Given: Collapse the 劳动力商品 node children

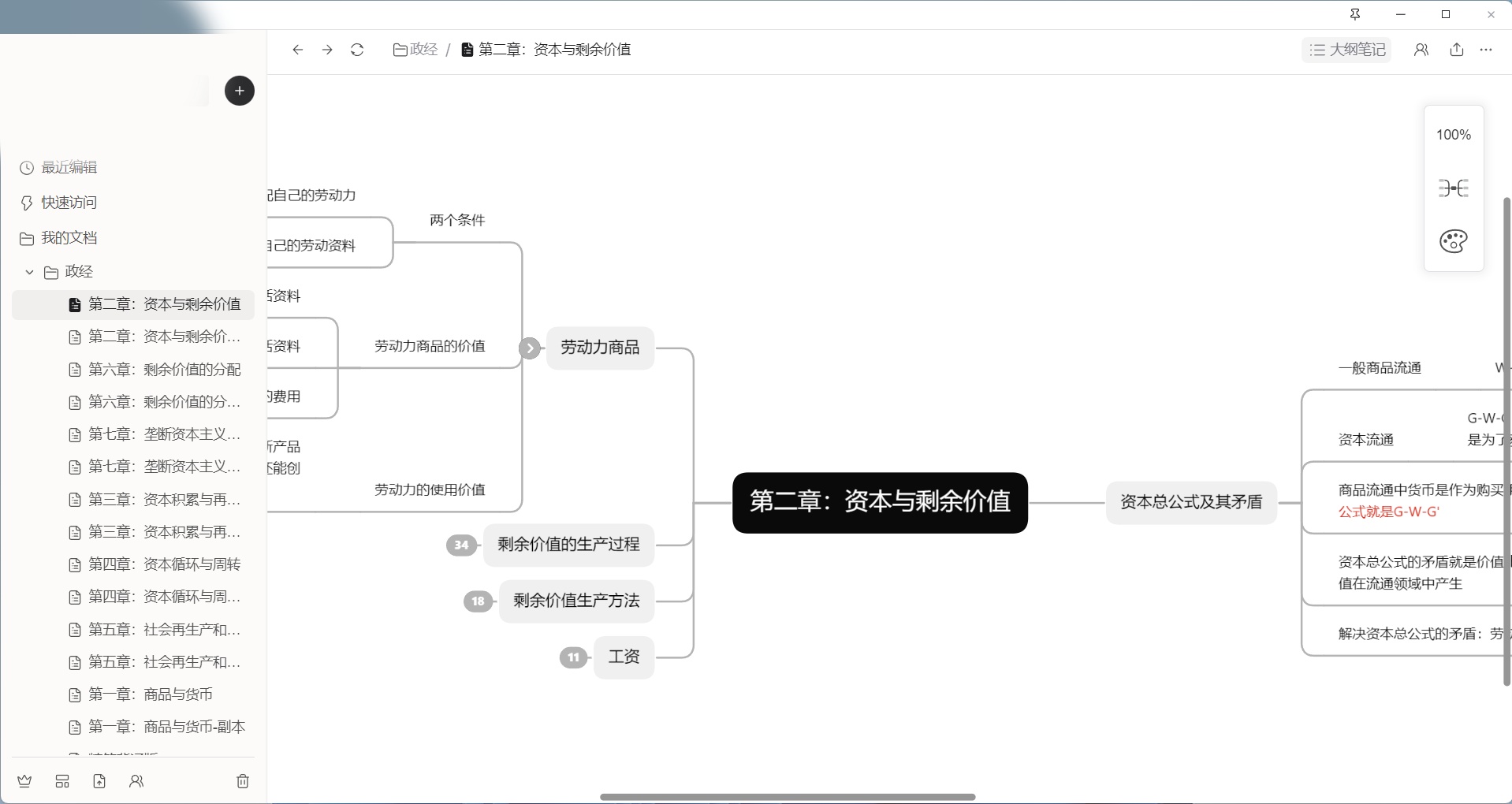Looking at the screenshot, I should click(530, 348).
